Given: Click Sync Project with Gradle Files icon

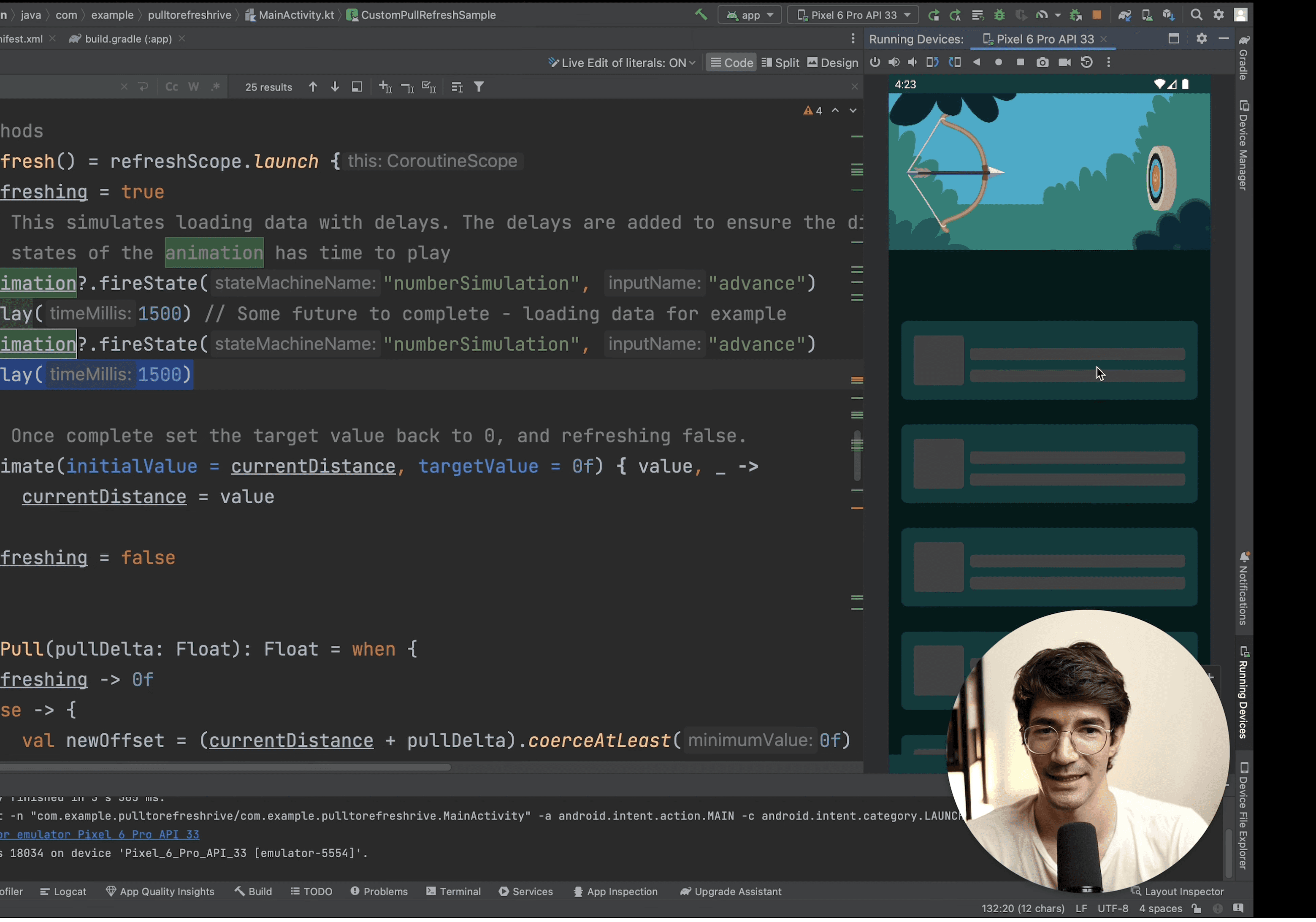Looking at the screenshot, I should point(1124,15).
